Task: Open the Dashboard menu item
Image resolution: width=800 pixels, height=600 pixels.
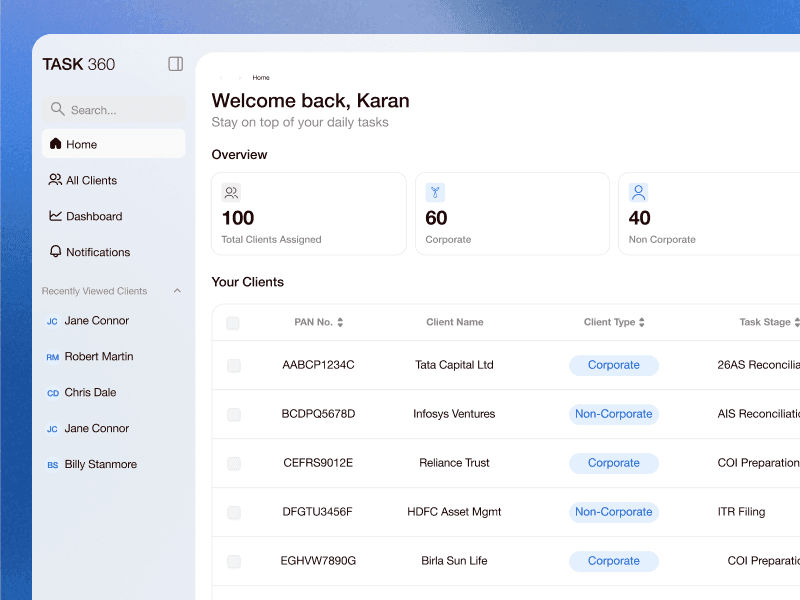Action: (113, 216)
